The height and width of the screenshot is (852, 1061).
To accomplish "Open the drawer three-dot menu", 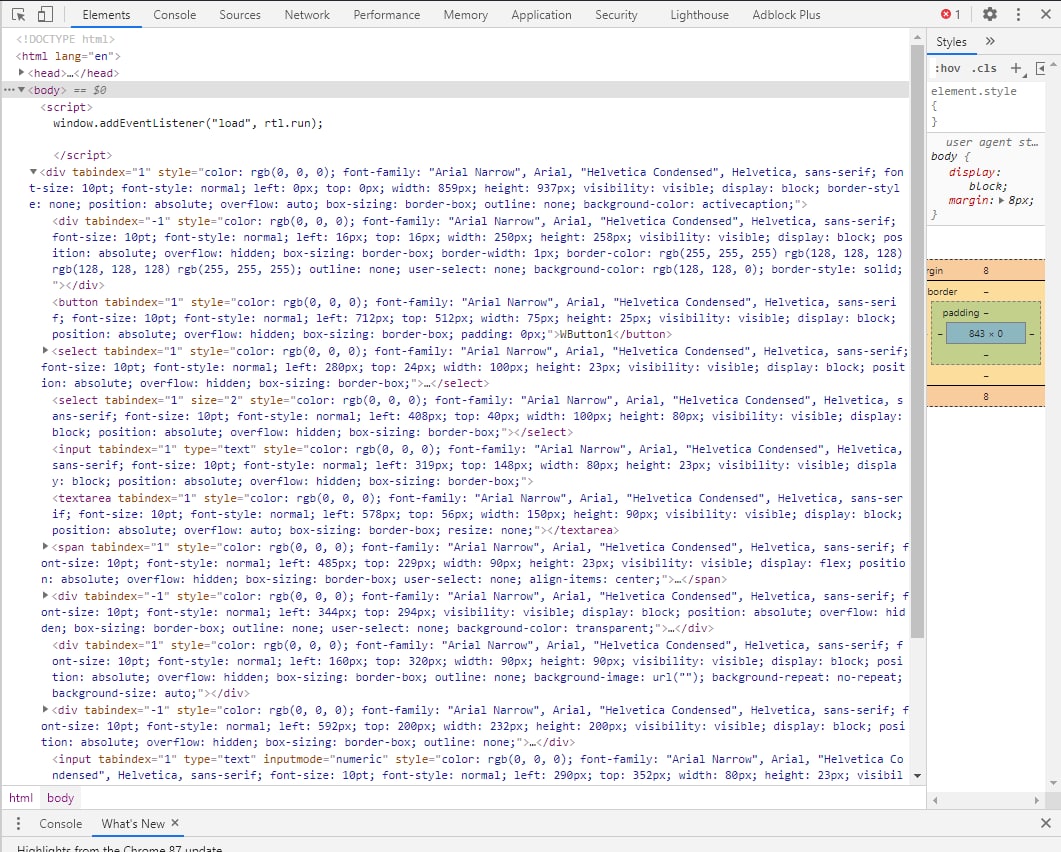I will [x=18, y=823].
